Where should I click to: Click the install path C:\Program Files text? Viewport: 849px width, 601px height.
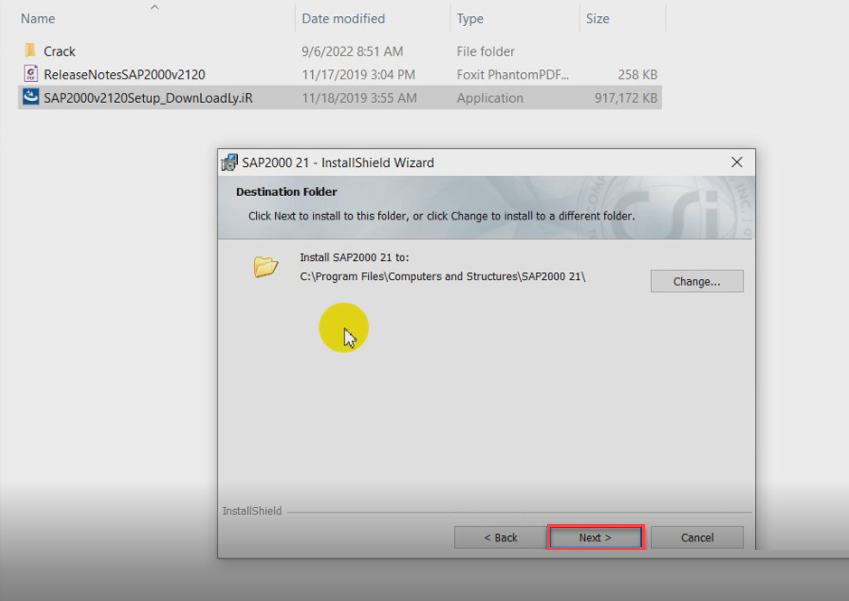pyautogui.click(x=442, y=276)
